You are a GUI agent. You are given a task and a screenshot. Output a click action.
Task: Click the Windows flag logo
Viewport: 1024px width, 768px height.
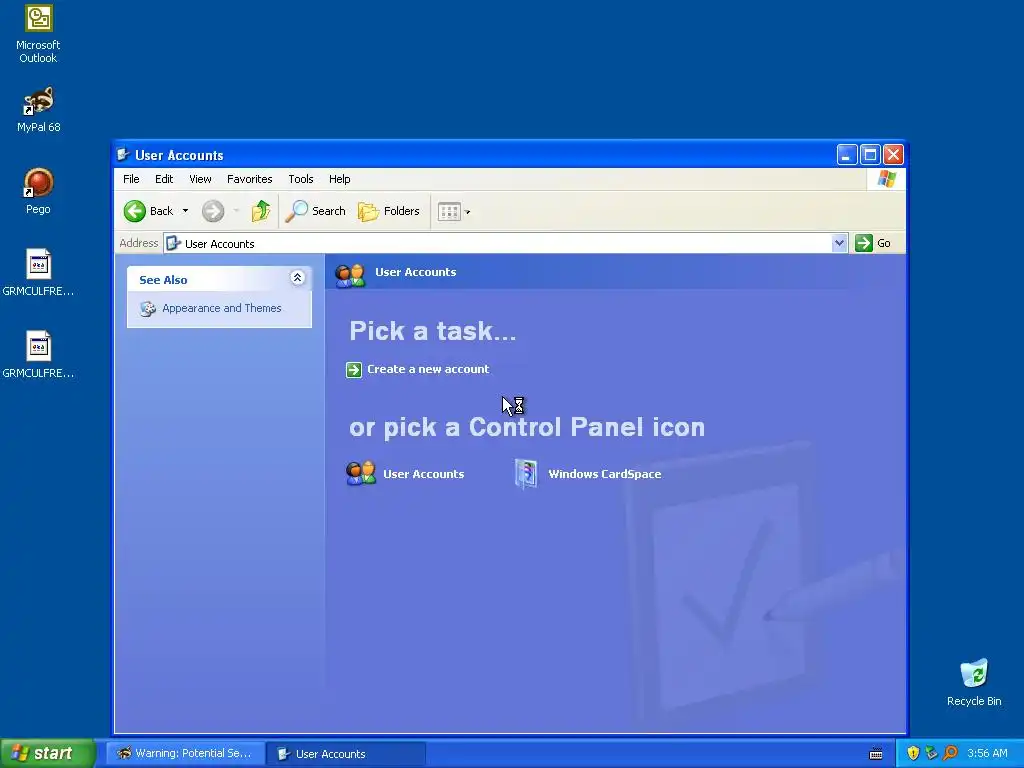coord(887,178)
